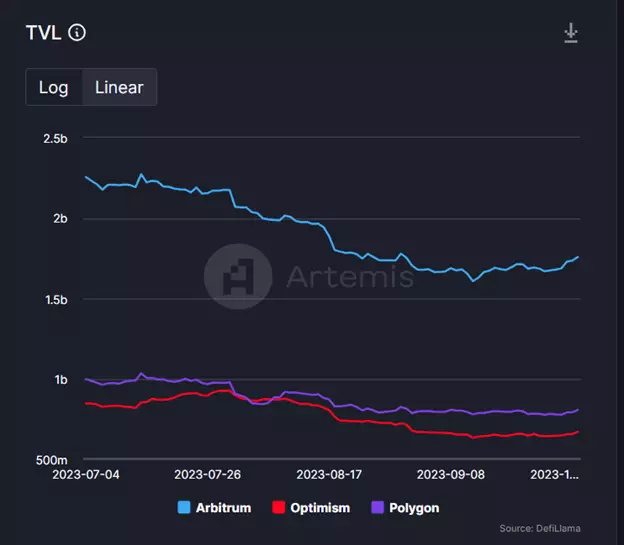Click the 1.5b y-axis label
624x545 pixels.
(x=56, y=300)
